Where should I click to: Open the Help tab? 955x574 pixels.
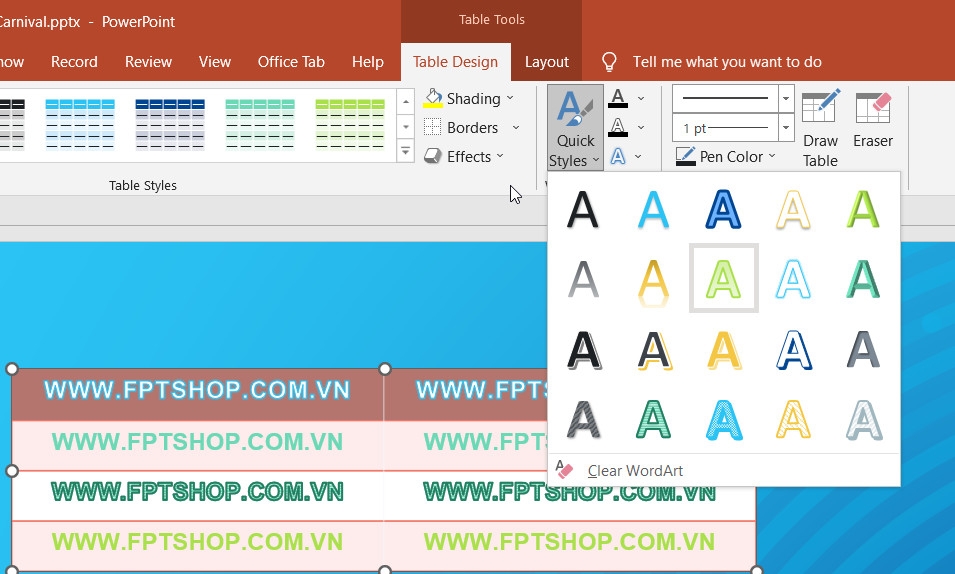click(367, 62)
